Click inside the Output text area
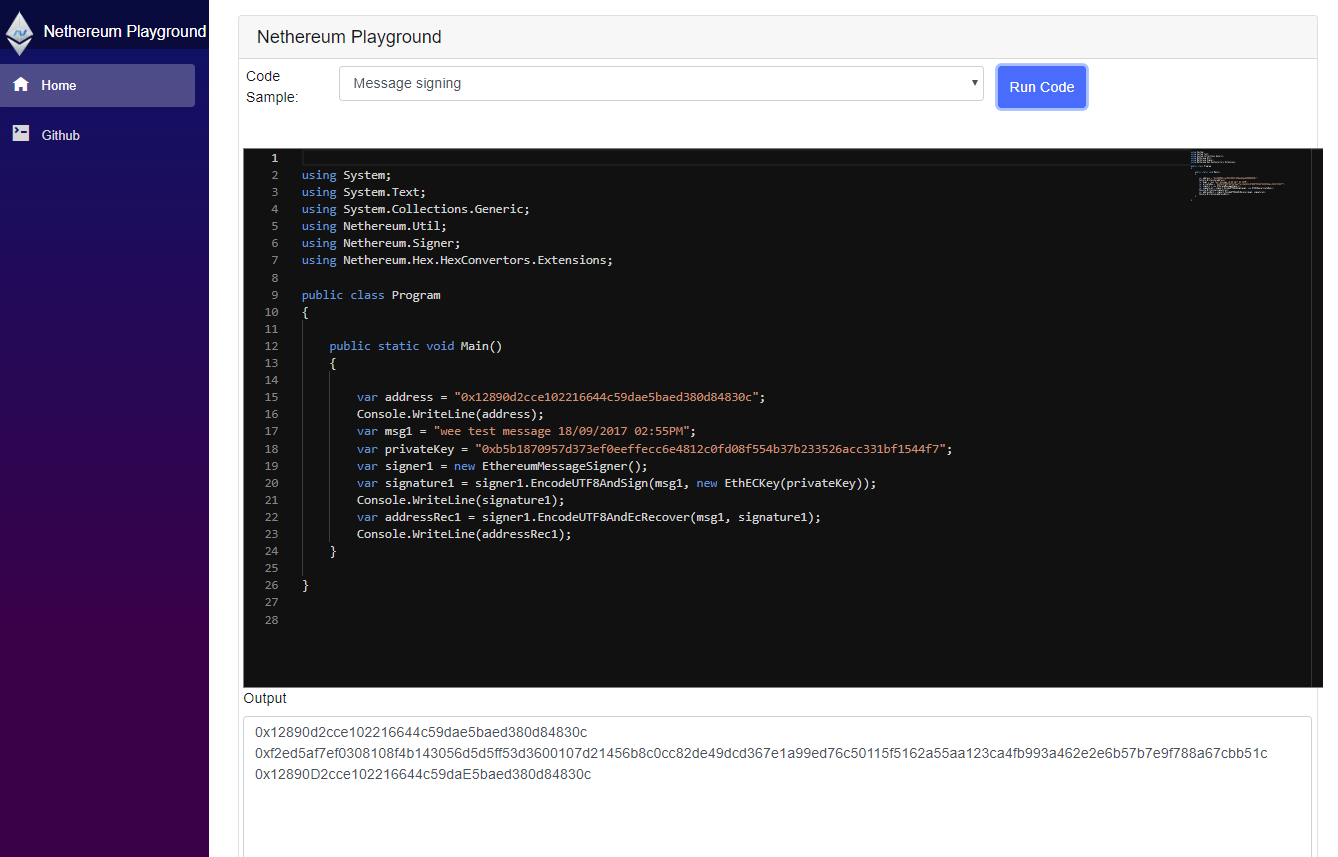1338x857 pixels. point(777,786)
